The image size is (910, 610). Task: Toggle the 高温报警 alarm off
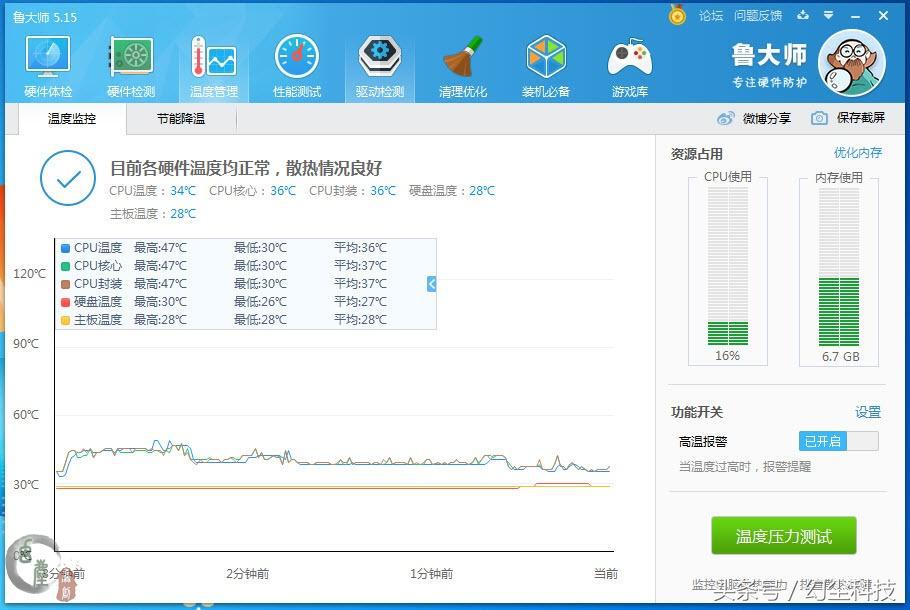pyautogui.click(x=838, y=441)
